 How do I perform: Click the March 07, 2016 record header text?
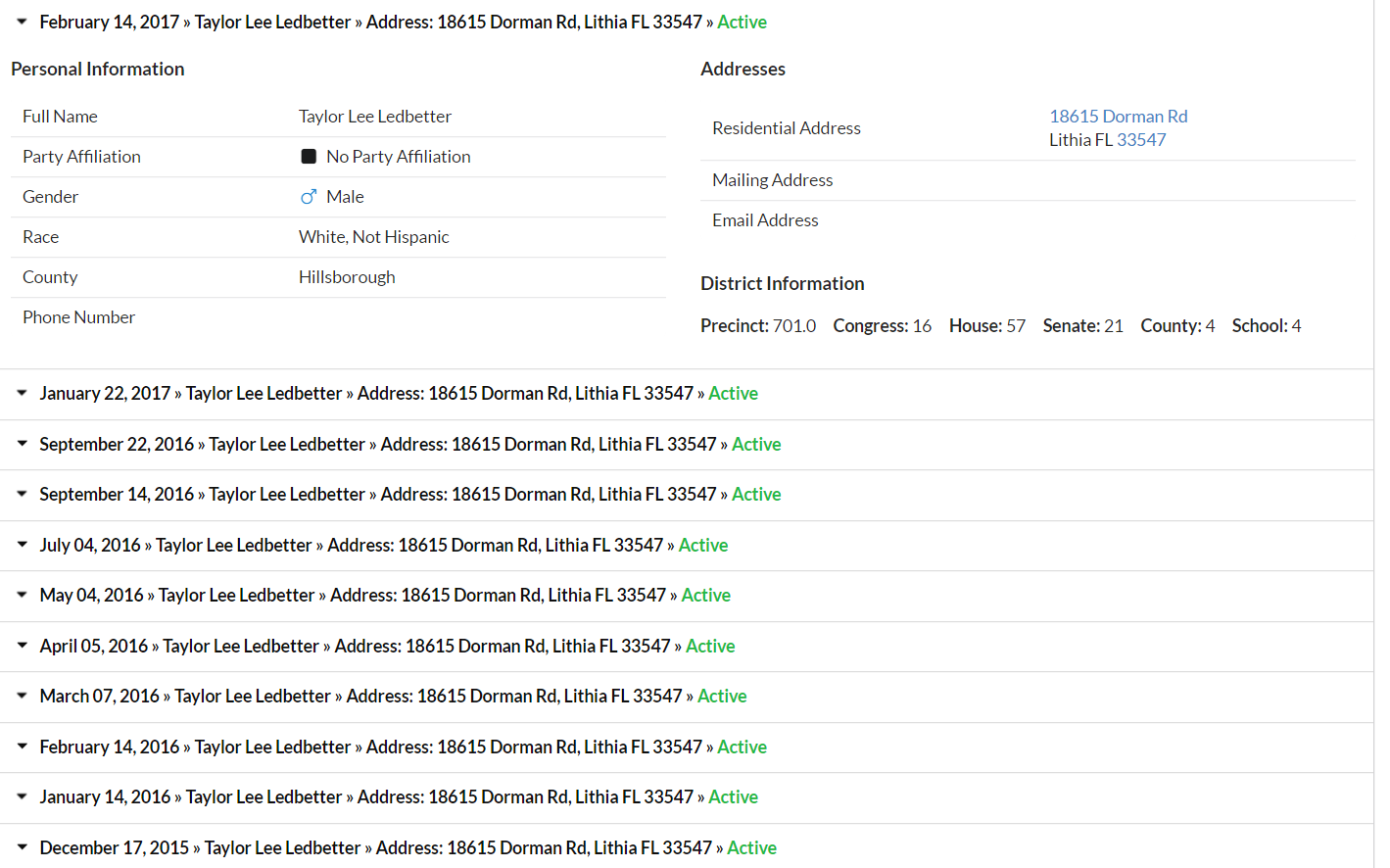[x=393, y=696]
